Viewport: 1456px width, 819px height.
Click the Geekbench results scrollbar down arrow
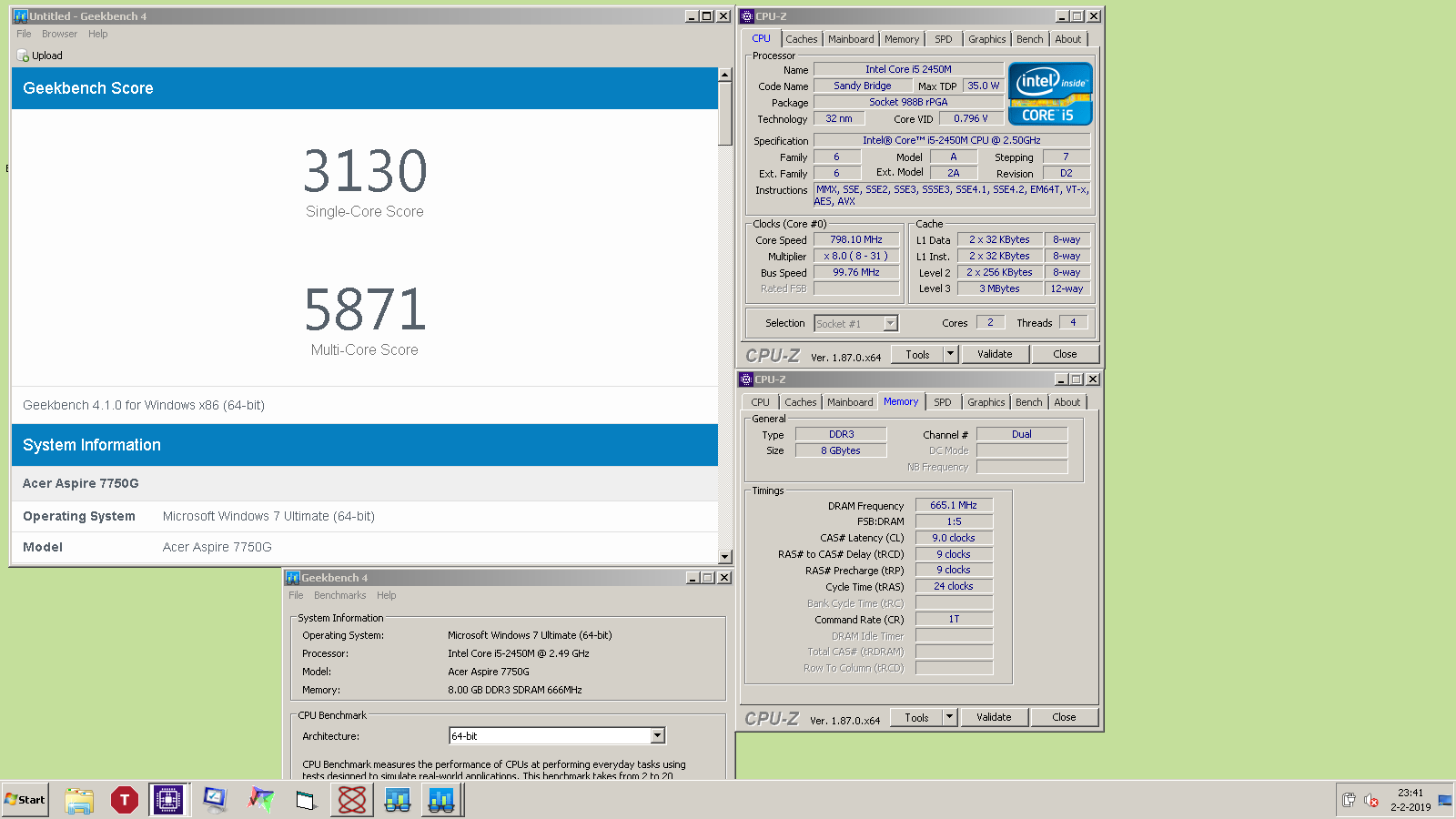(x=725, y=557)
